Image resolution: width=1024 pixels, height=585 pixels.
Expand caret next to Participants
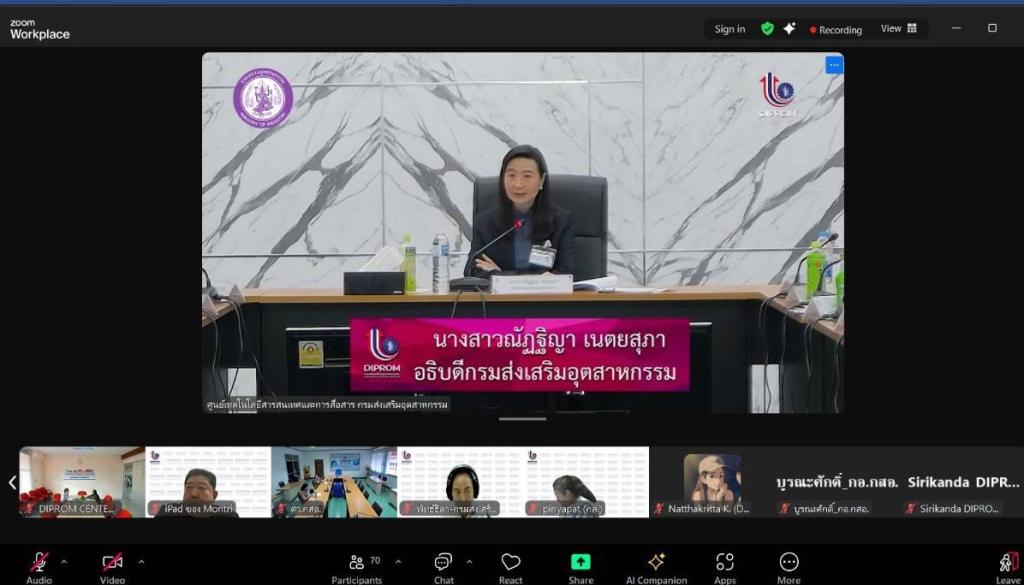[x=398, y=561]
